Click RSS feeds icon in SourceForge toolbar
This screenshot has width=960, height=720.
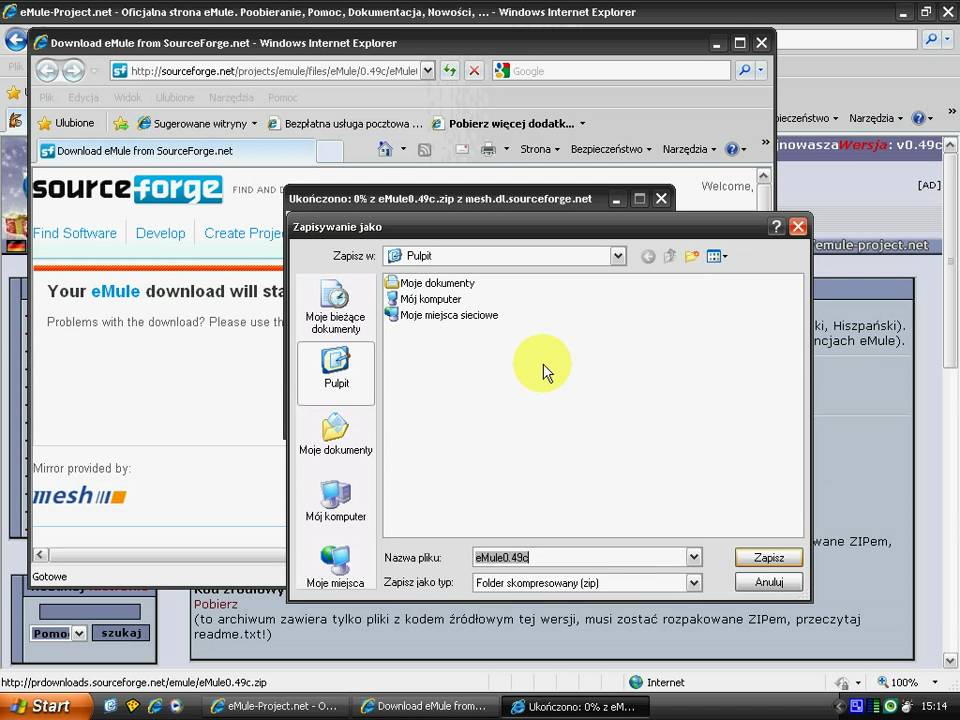[x=424, y=149]
